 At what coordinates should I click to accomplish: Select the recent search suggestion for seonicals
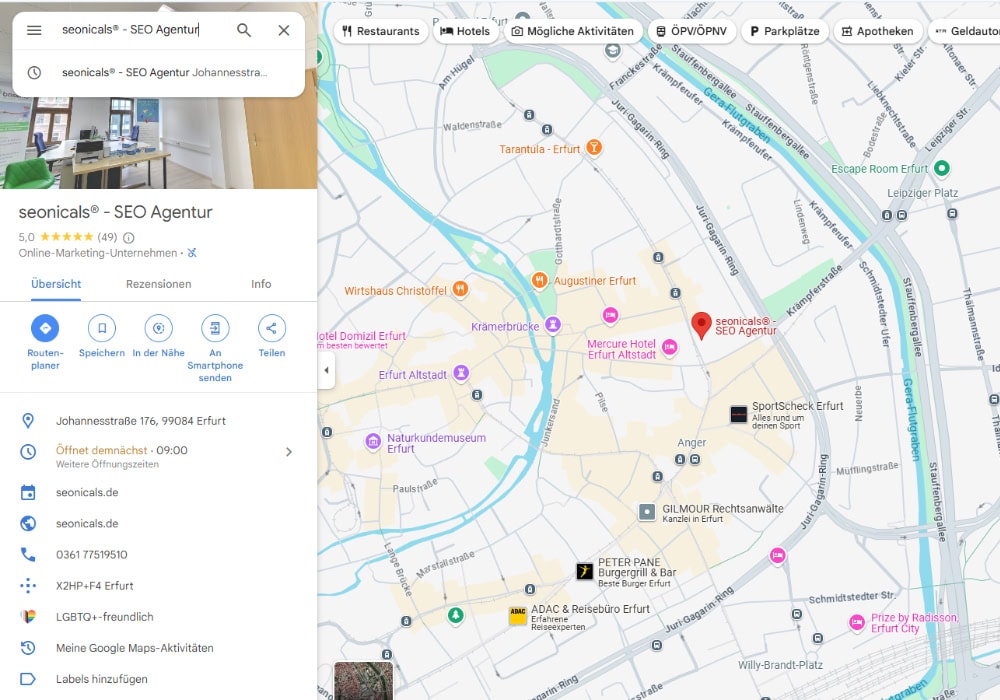point(158,73)
